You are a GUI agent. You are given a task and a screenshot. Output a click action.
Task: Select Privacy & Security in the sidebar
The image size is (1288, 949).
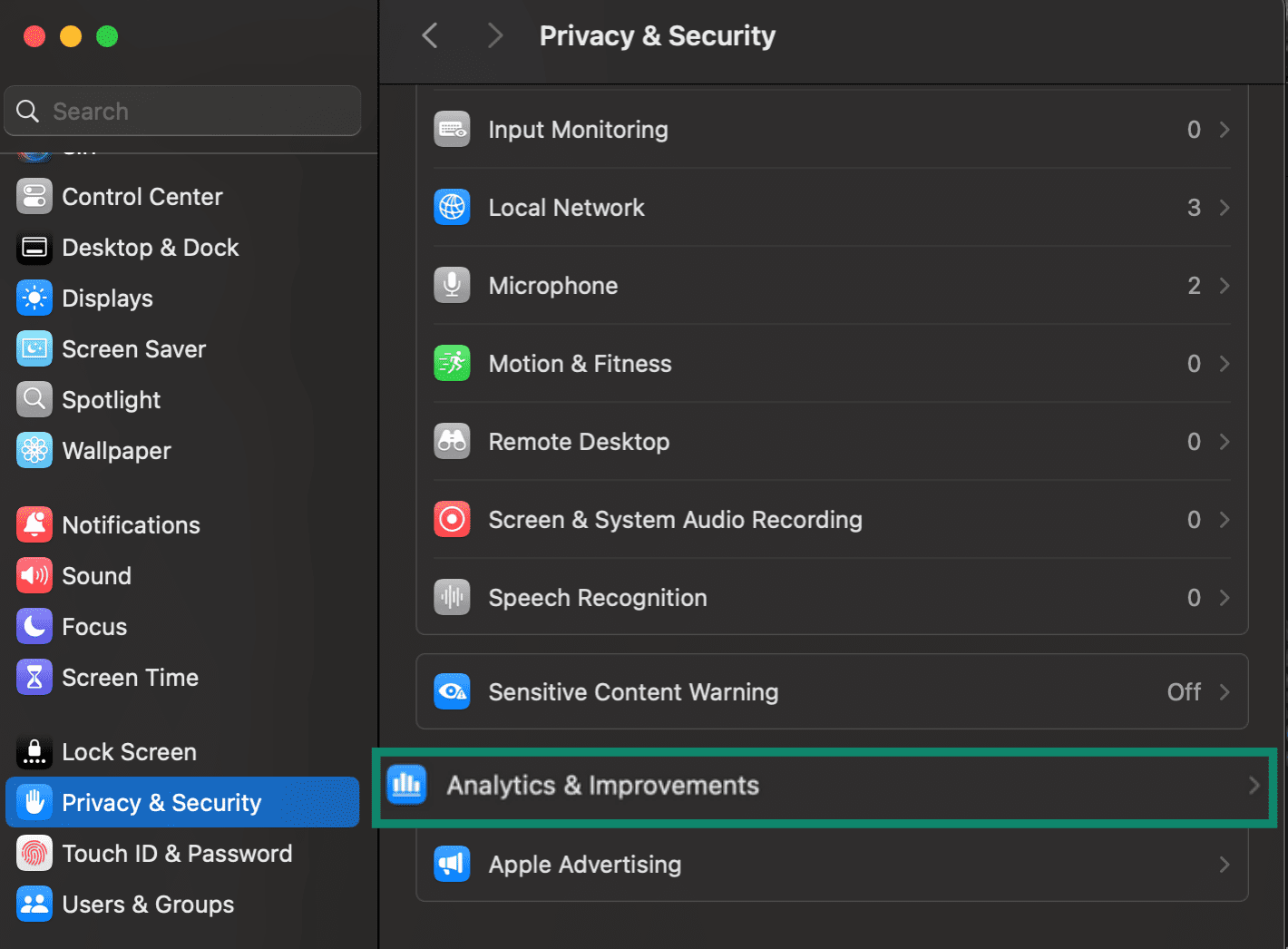pyautogui.click(x=161, y=802)
